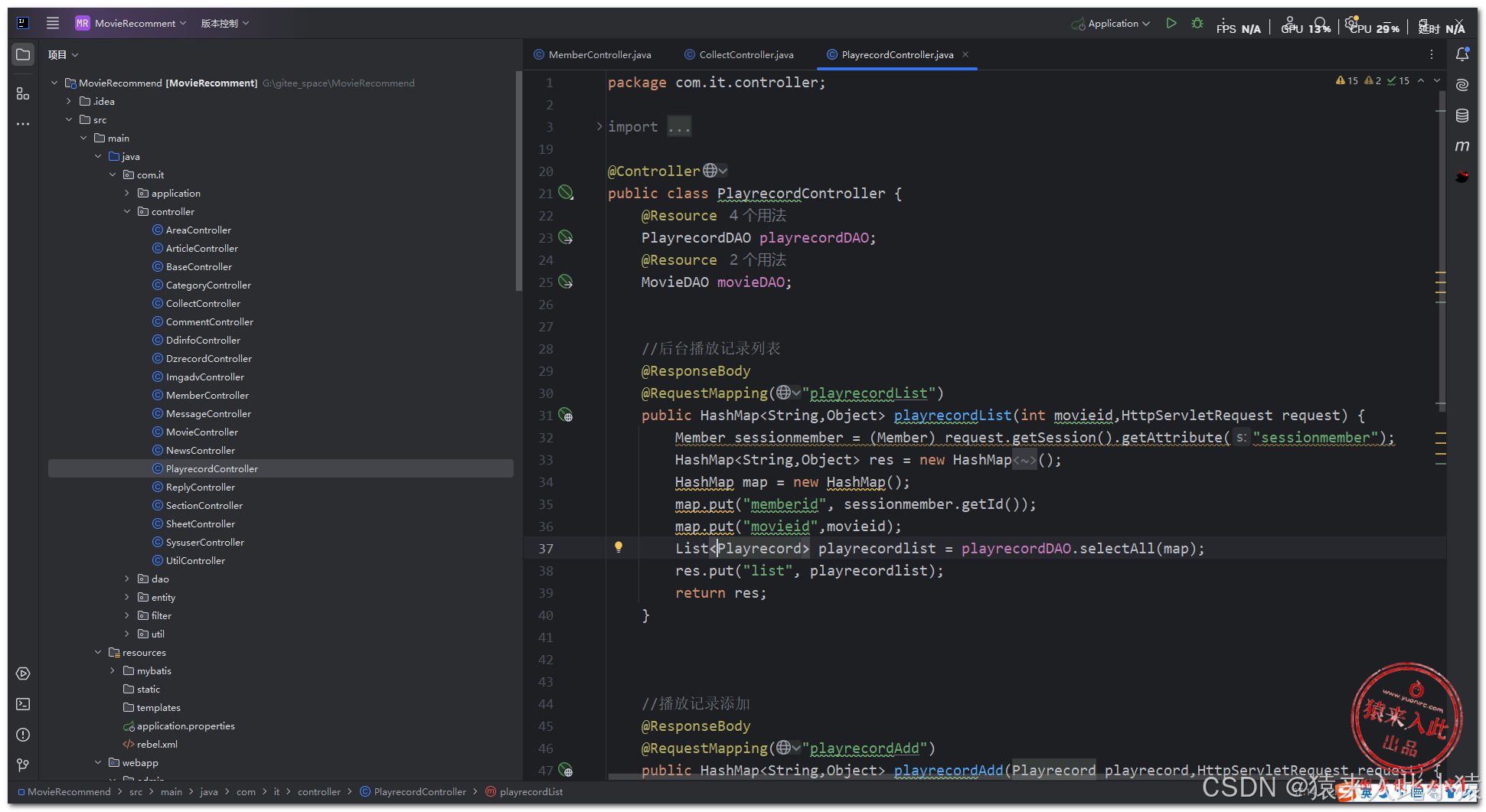1486x812 pixels.
Task: Click the globe icon in playrecordList mapping
Action: click(x=783, y=393)
